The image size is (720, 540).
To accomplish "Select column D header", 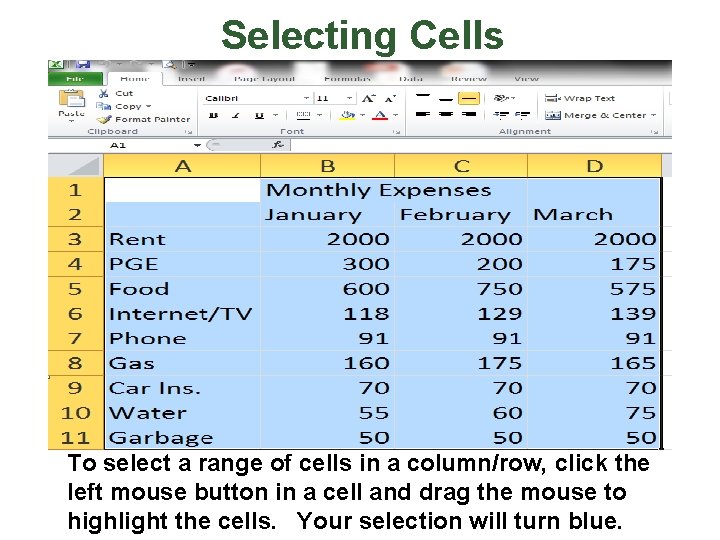I will tap(595, 166).
